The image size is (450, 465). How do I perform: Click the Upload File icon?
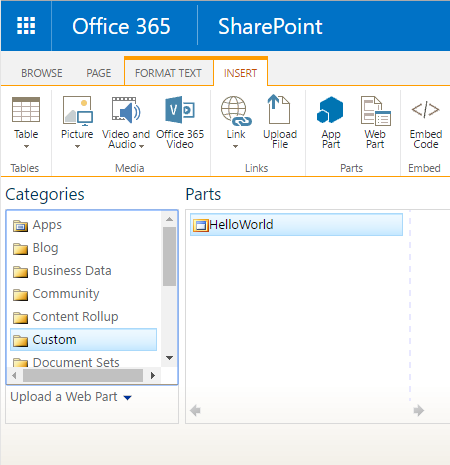(x=279, y=109)
